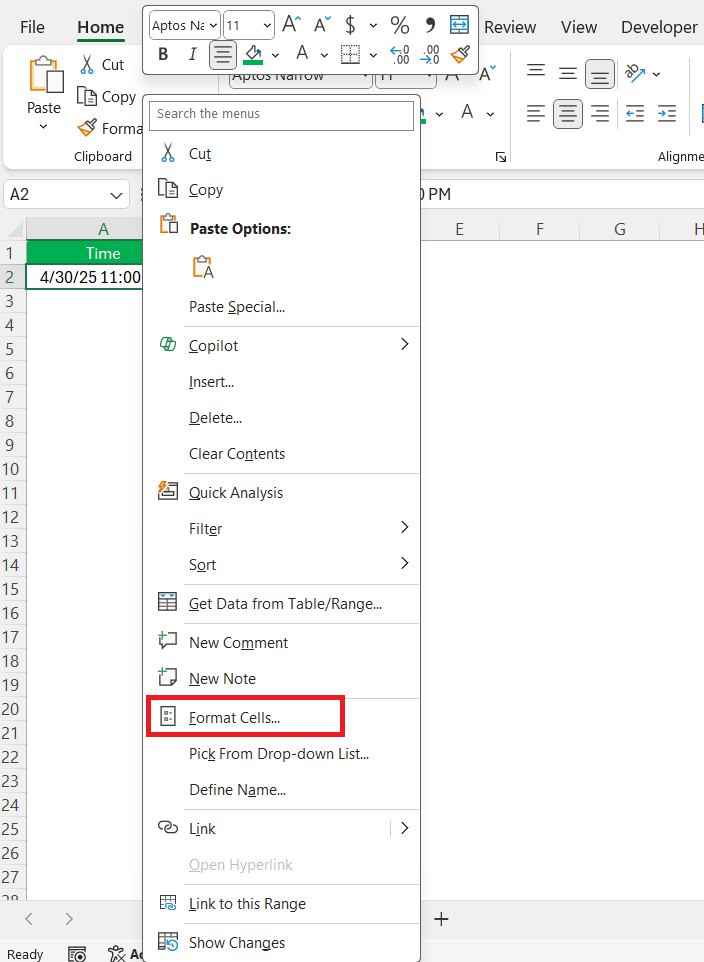Toggle Align Left in ribbon
This screenshot has width=704, height=962.
click(x=536, y=114)
